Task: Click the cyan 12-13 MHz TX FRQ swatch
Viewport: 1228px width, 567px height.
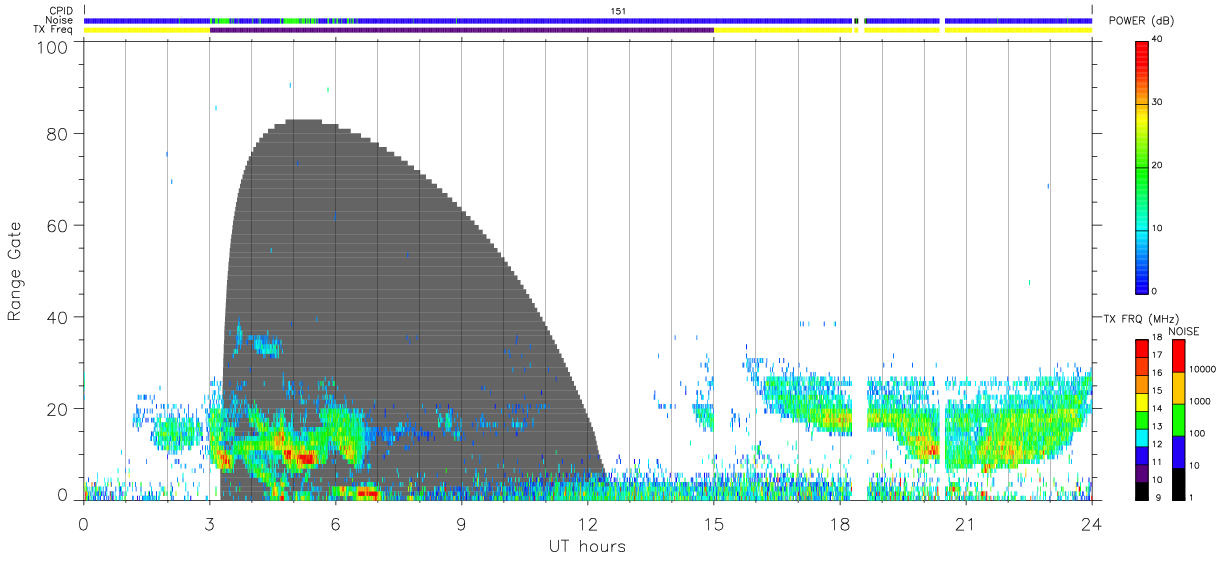Action: coord(1142,437)
